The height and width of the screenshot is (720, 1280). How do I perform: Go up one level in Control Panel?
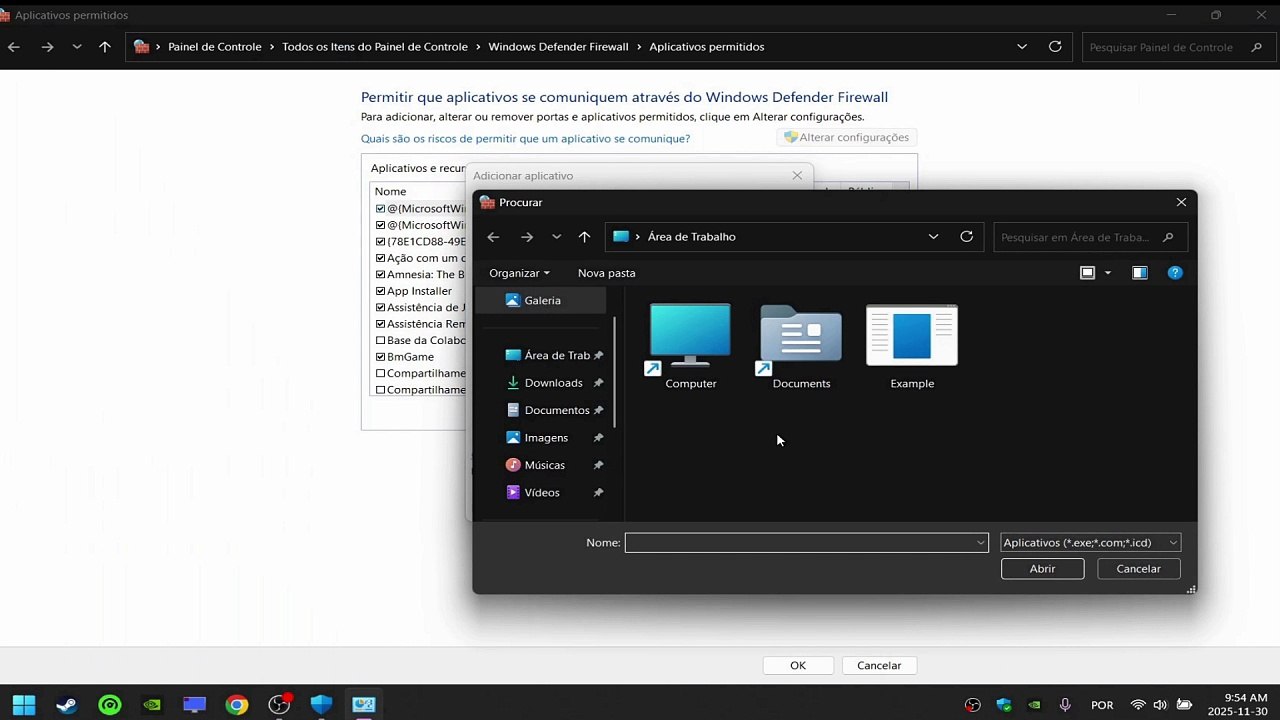pos(105,47)
